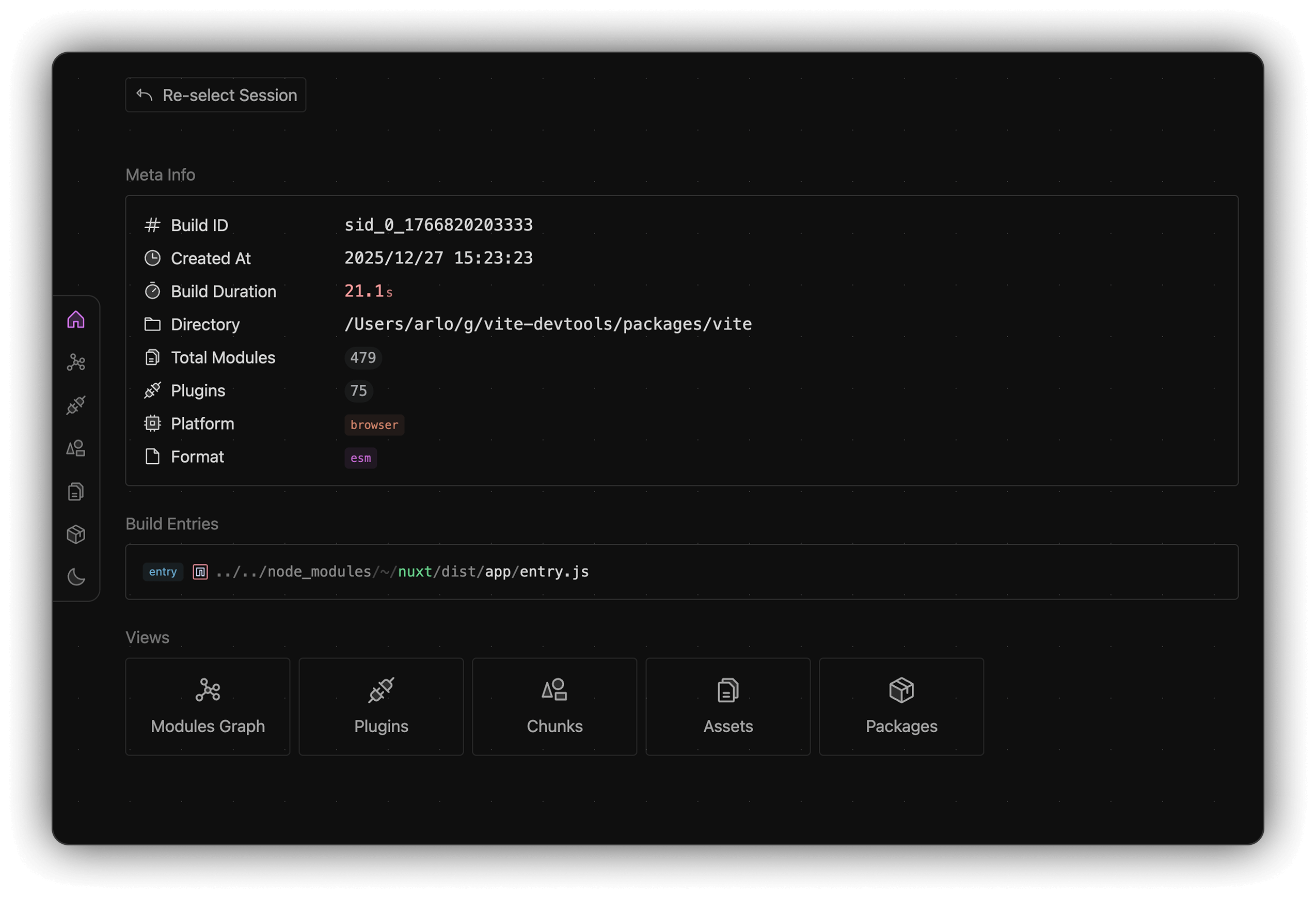The height and width of the screenshot is (897, 1316).
Task: Open Packages view from sidebar cube icon
Action: click(x=76, y=534)
